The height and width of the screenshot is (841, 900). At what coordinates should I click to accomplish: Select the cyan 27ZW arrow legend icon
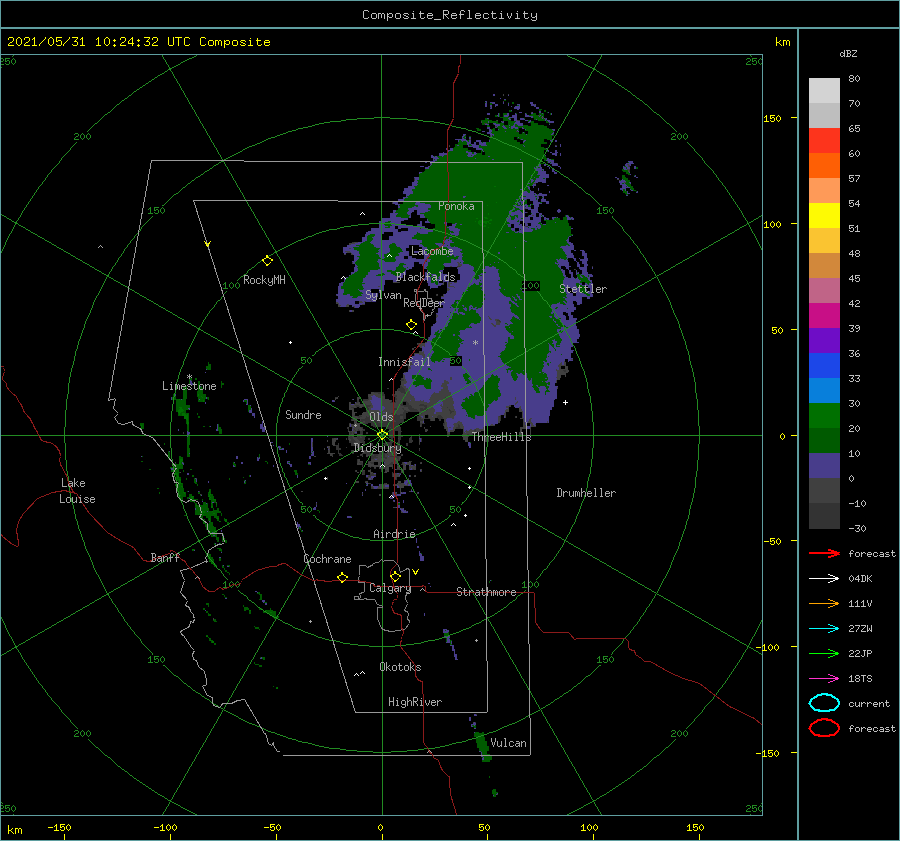click(824, 629)
